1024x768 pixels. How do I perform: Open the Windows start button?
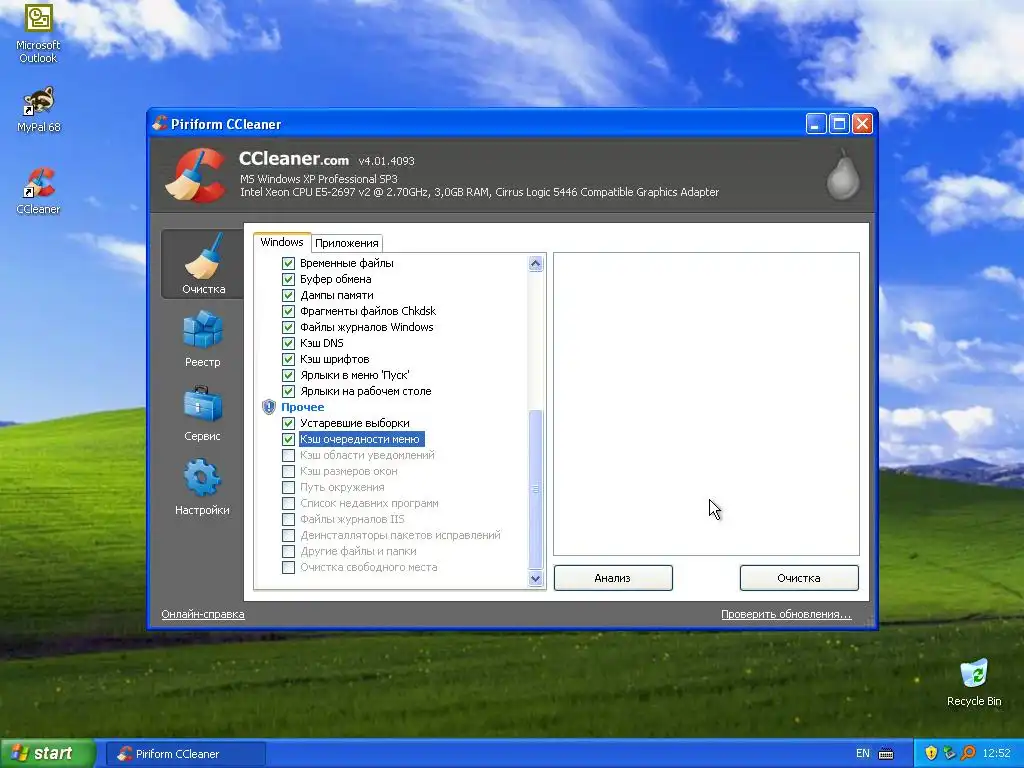46,753
